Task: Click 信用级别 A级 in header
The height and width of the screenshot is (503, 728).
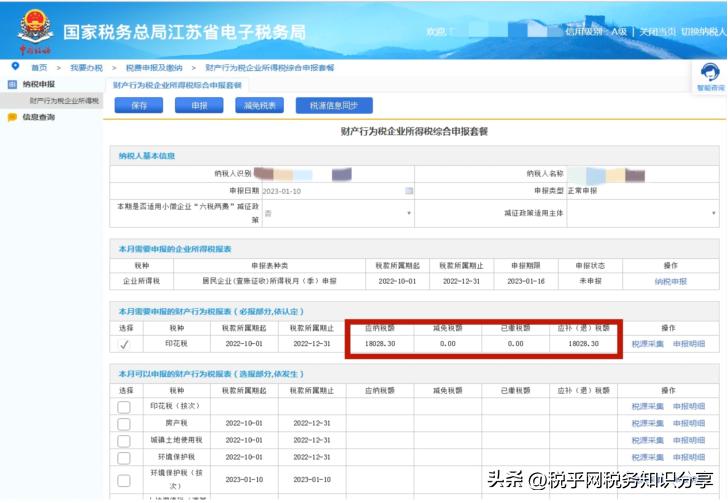Action: [596, 32]
